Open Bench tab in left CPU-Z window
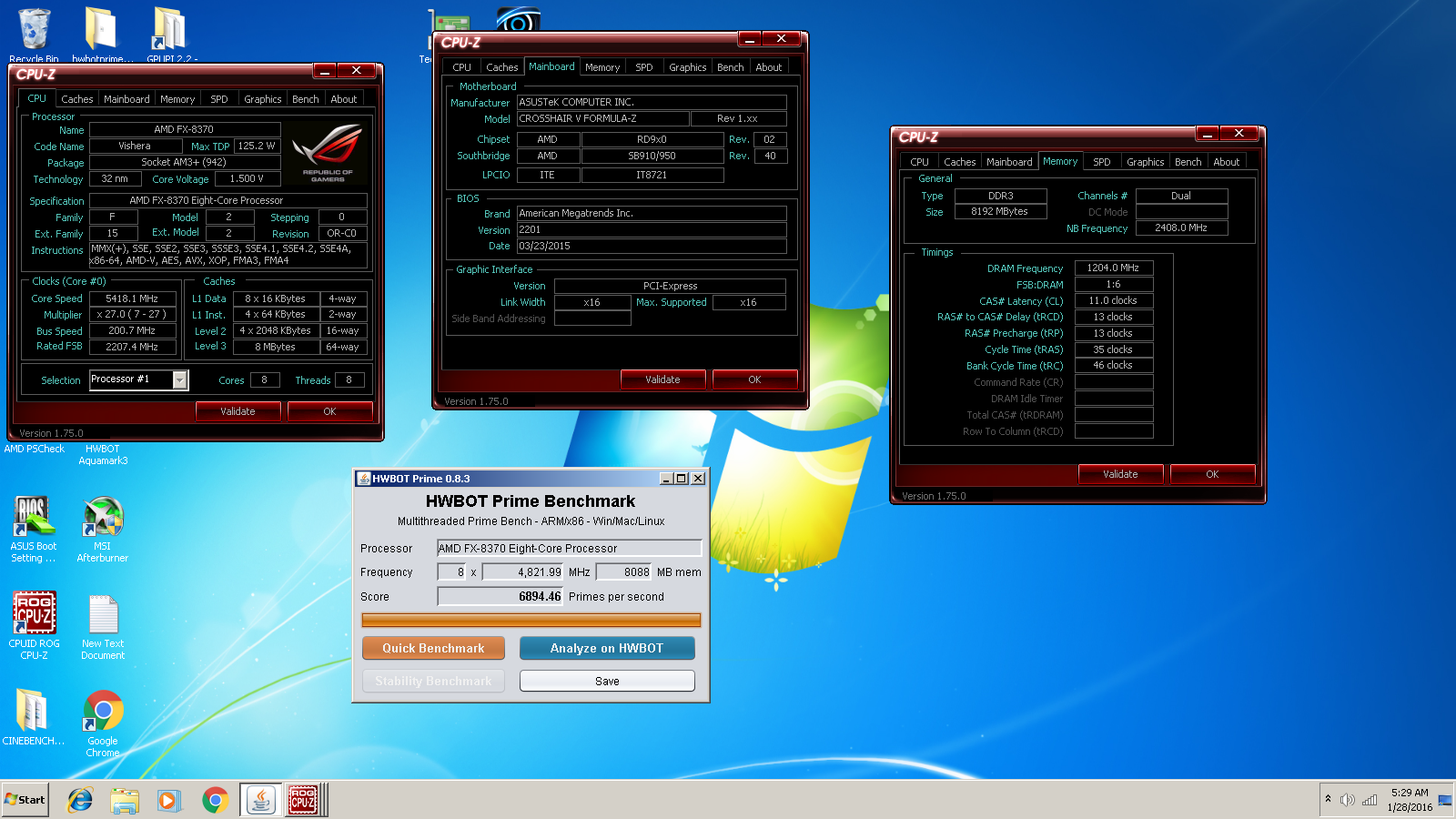 pos(306,99)
